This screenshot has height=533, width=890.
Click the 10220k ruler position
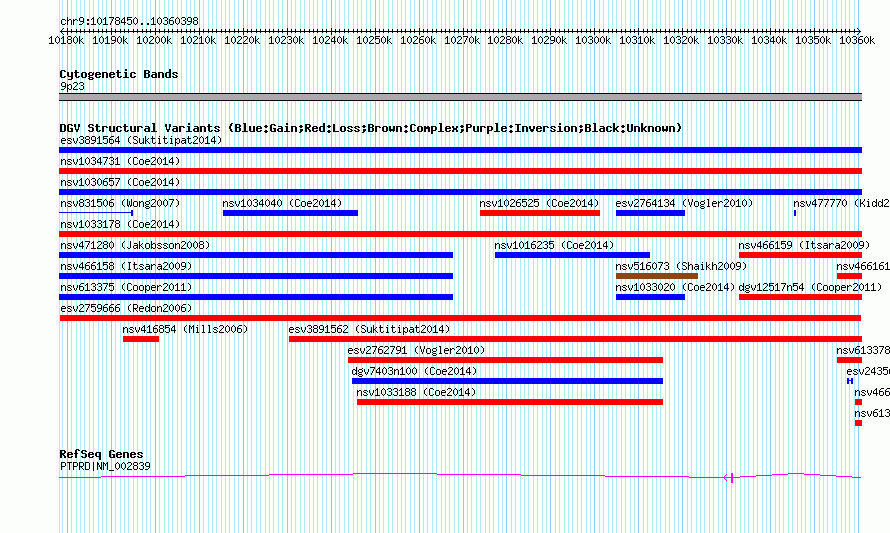(242, 40)
